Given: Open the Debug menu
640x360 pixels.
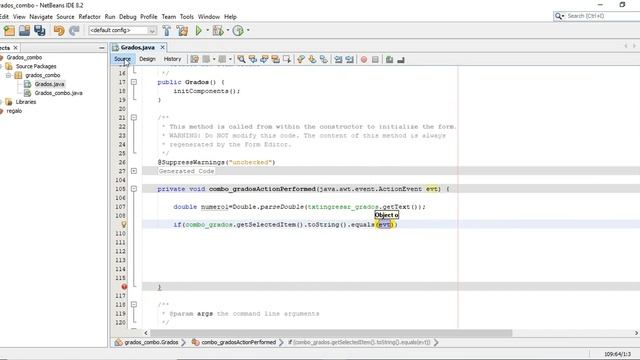Looking at the screenshot, I should 128,17.
